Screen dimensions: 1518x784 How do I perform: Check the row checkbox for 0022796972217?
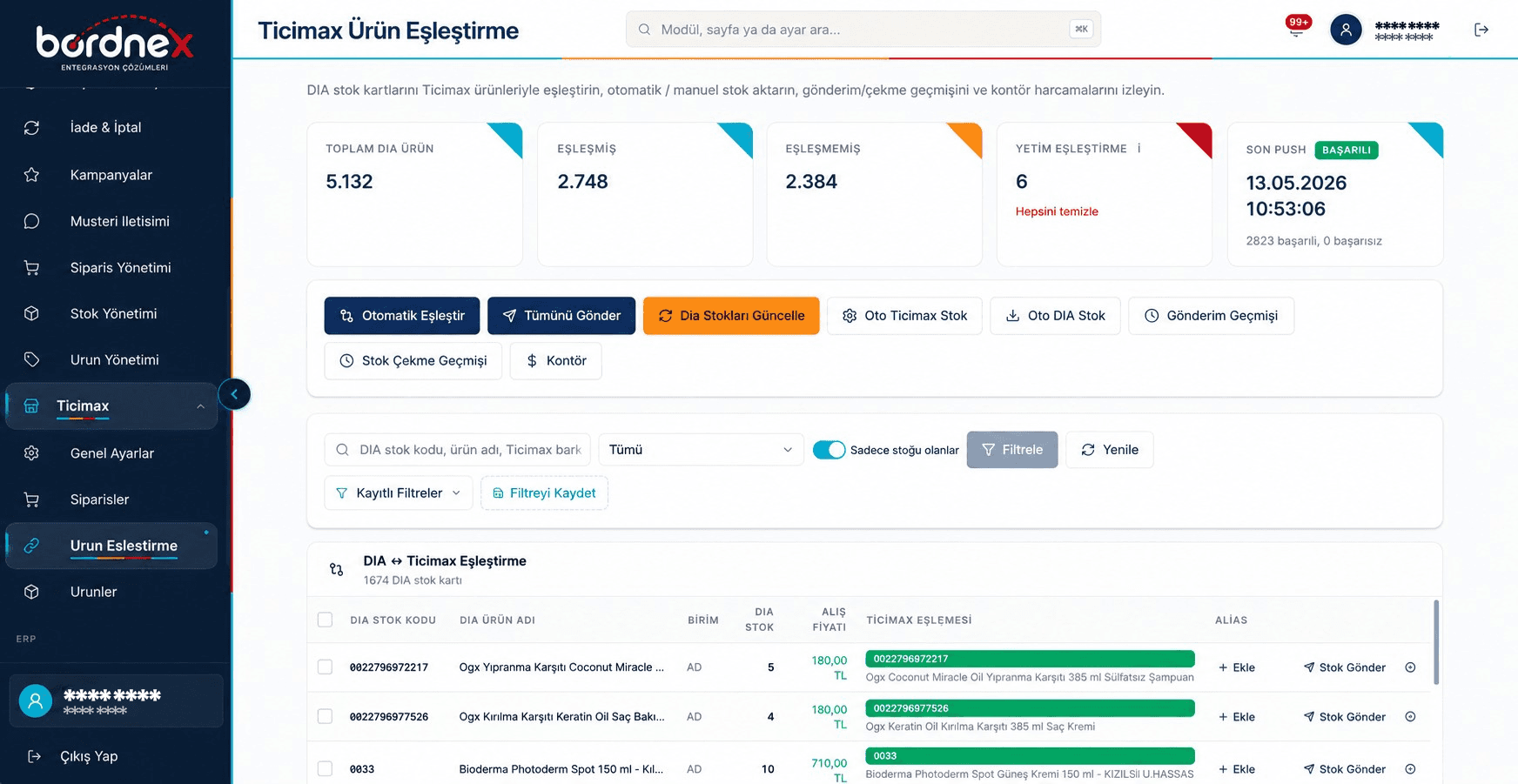pyautogui.click(x=325, y=667)
